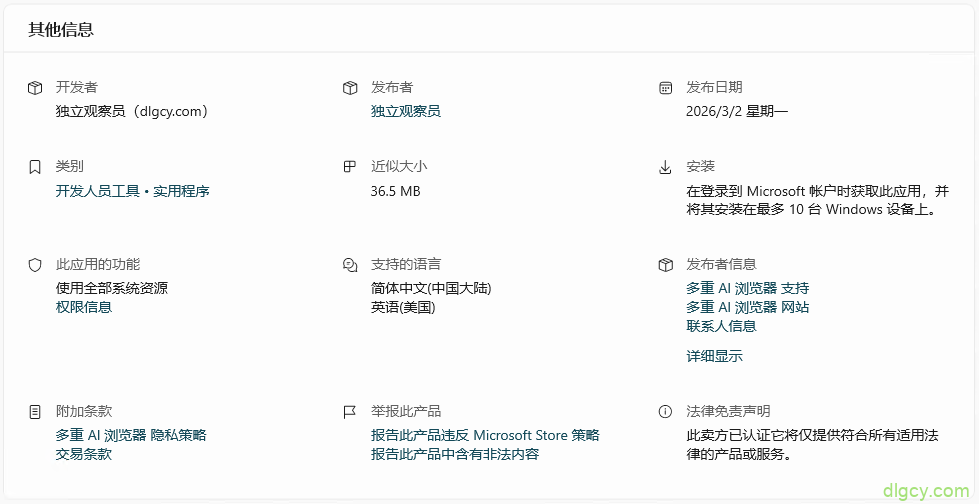Viewport: 979px width, 504px height.
Task: Open 多重 AI 浏览器 网站 link
Action: click(747, 307)
